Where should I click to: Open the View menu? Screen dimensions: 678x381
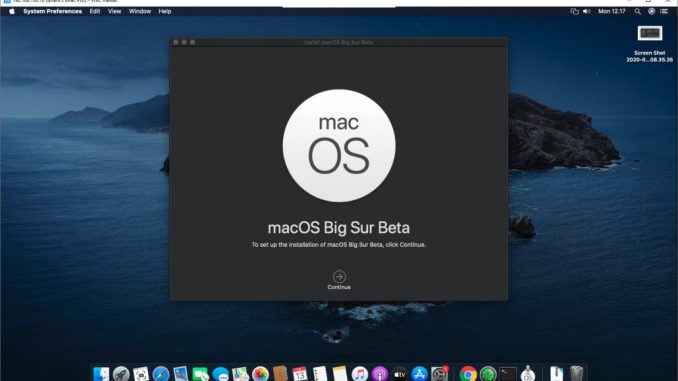point(114,11)
